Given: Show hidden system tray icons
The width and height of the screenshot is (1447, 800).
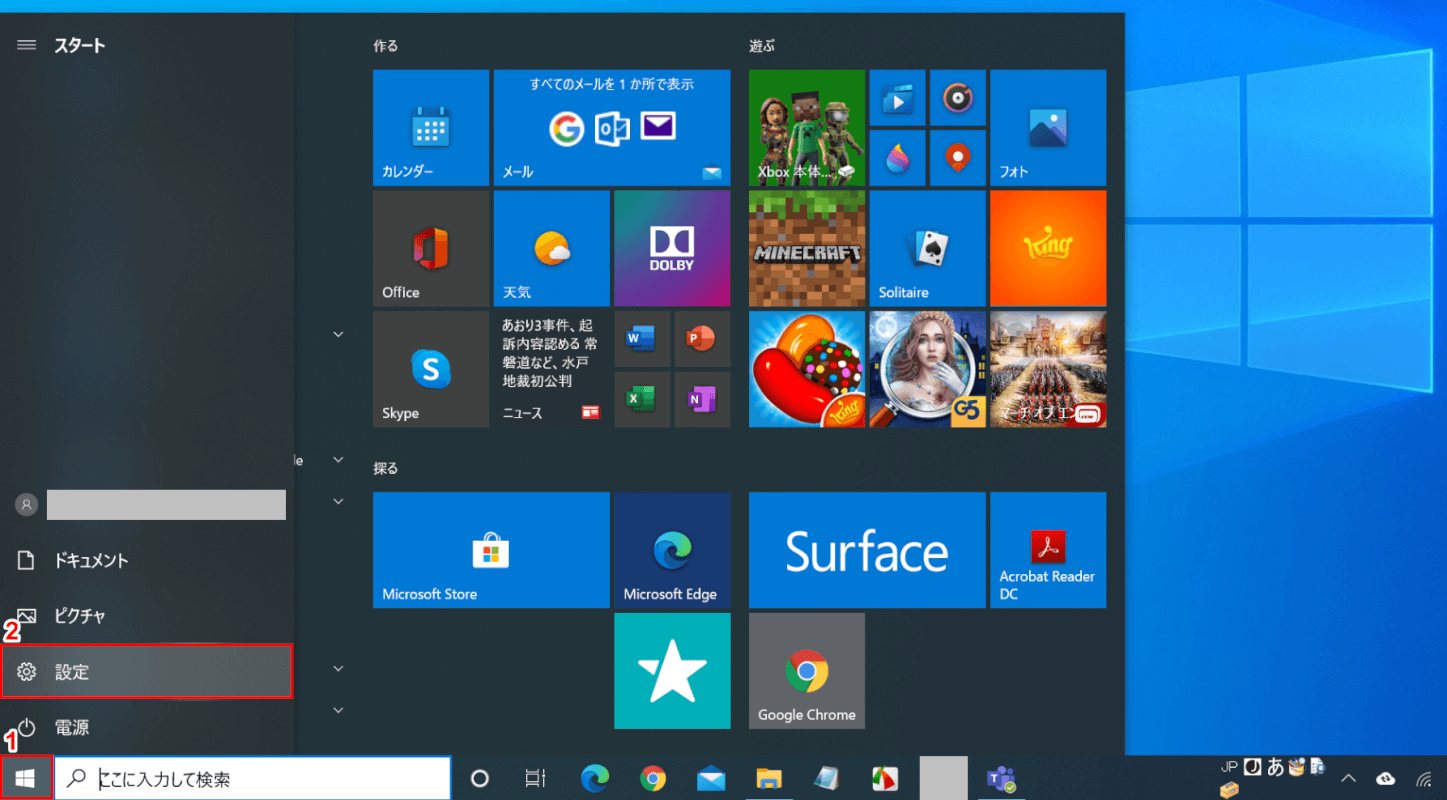Looking at the screenshot, I should pos(1348,778).
